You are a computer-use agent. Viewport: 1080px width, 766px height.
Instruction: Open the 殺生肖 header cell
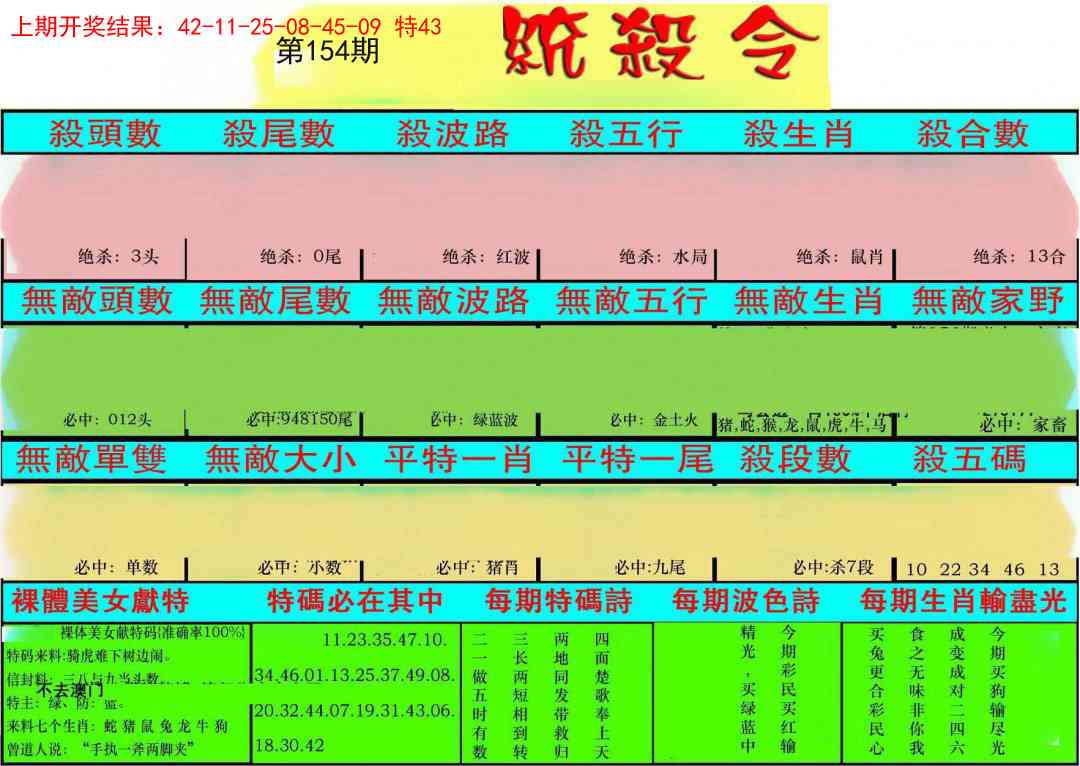[x=798, y=133]
